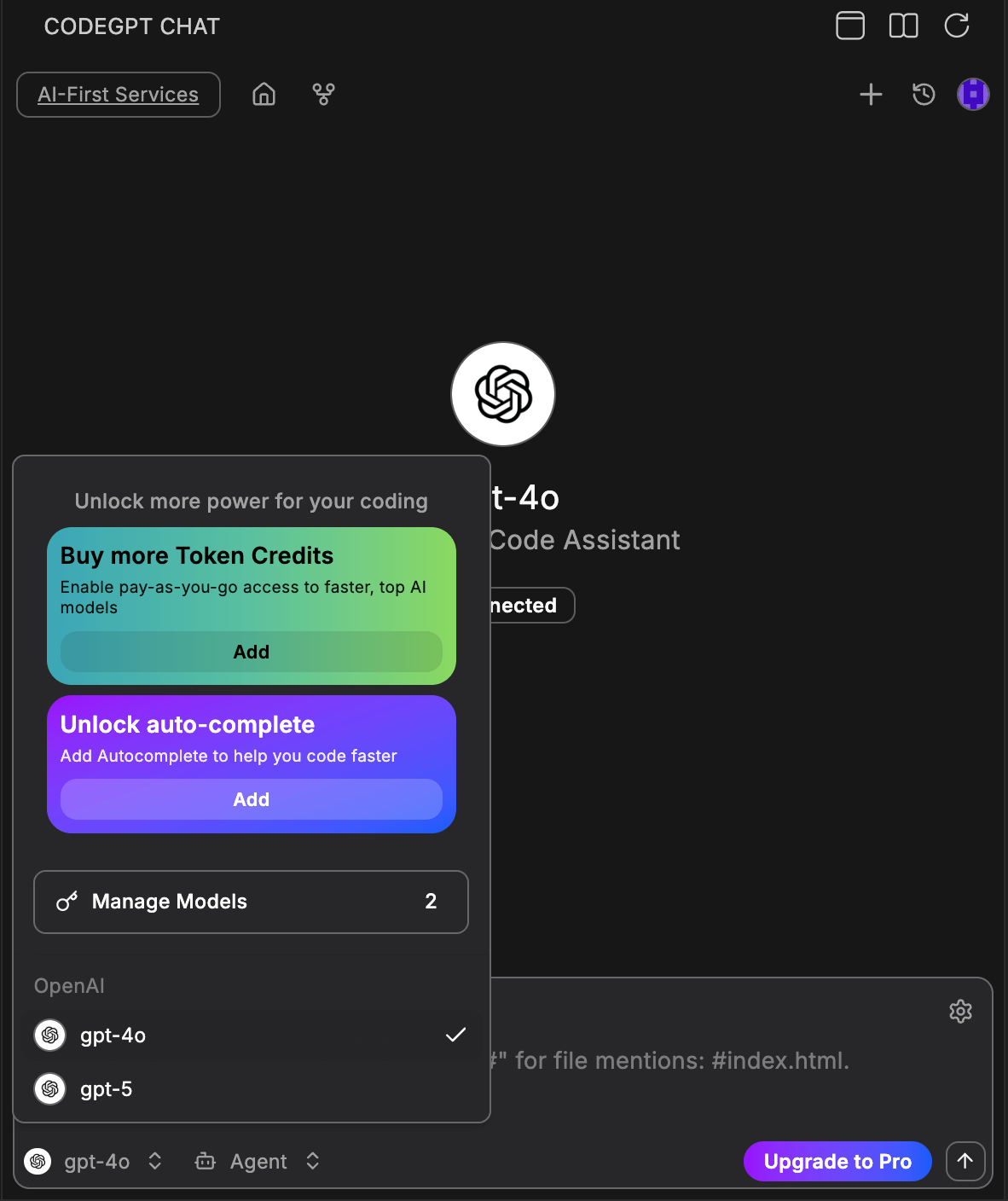Send a message with the arrow button
Screen dimensions: 1008x1201
(x=965, y=1161)
